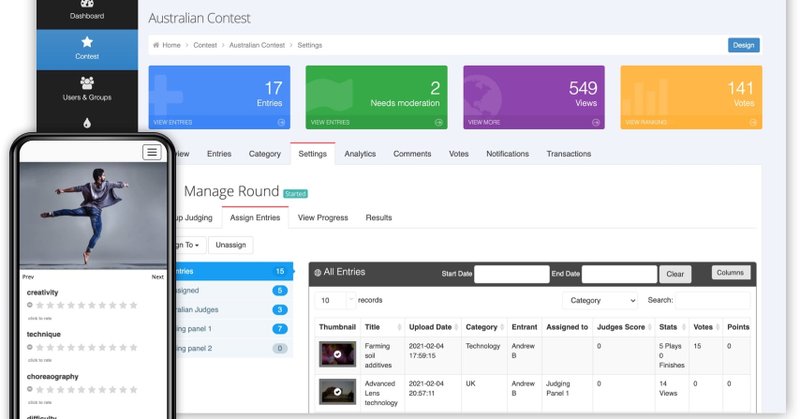Click the End Date input field
The height and width of the screenshot is (419, 800).
click(x=619, y=274)
